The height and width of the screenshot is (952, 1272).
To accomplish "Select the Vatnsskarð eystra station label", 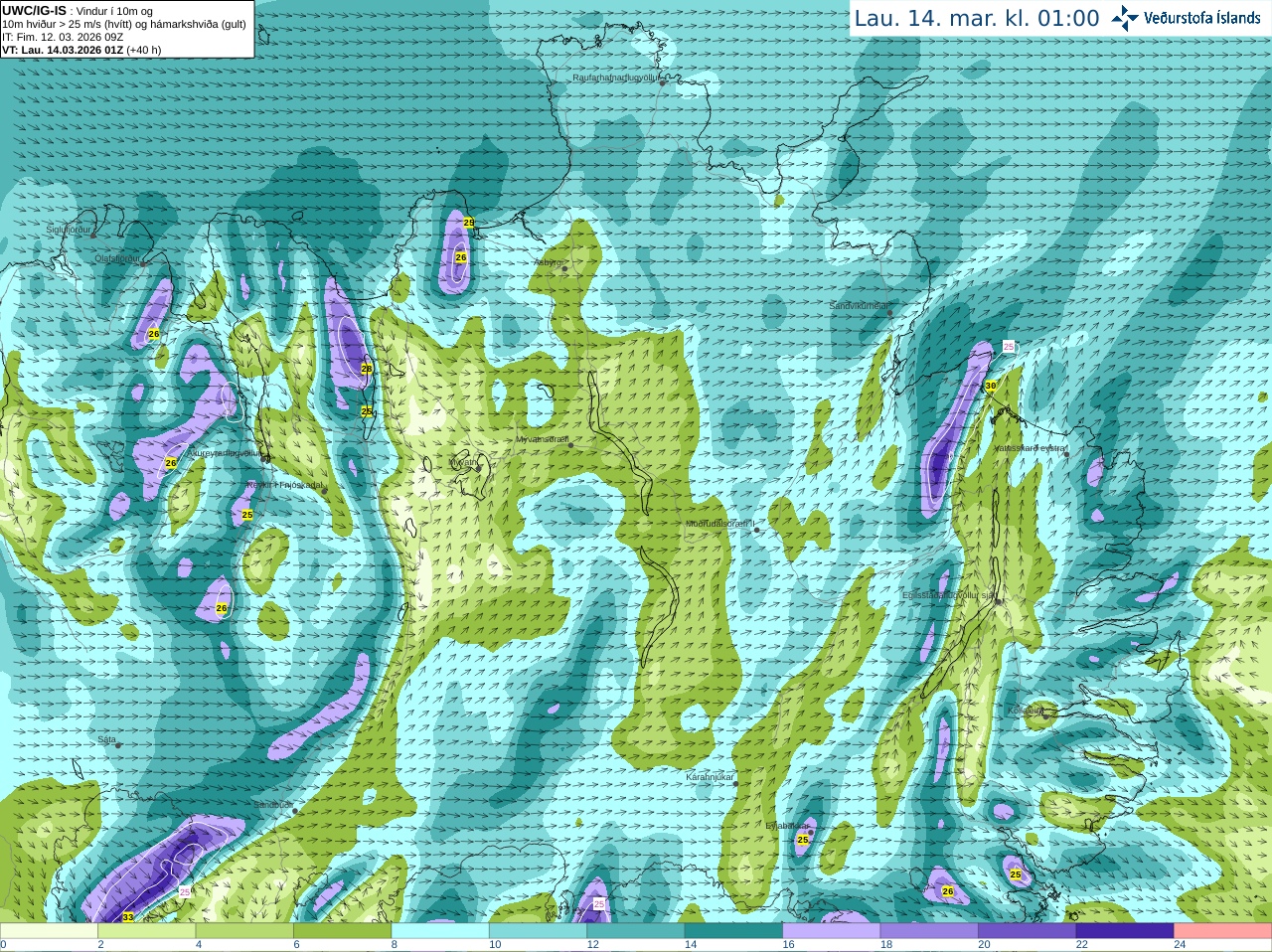I will 1030,448.
